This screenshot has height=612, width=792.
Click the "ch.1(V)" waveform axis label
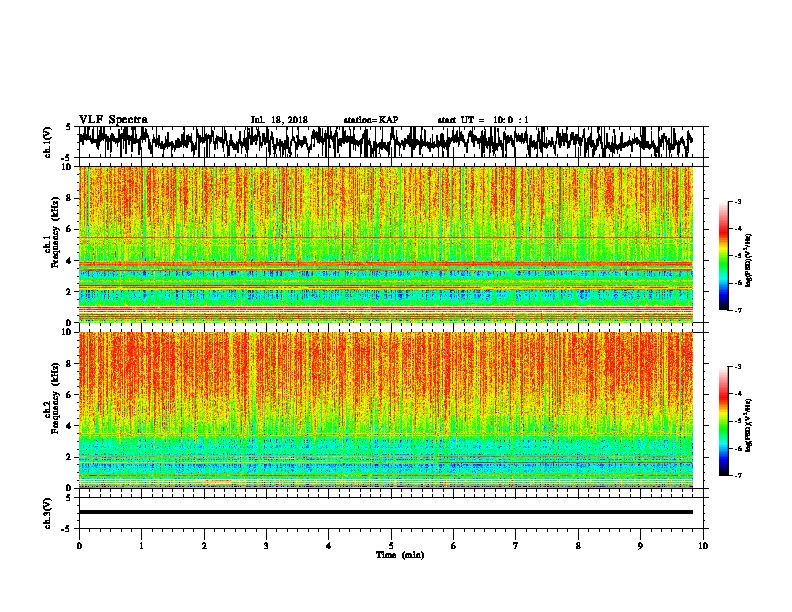click(48, 142)
